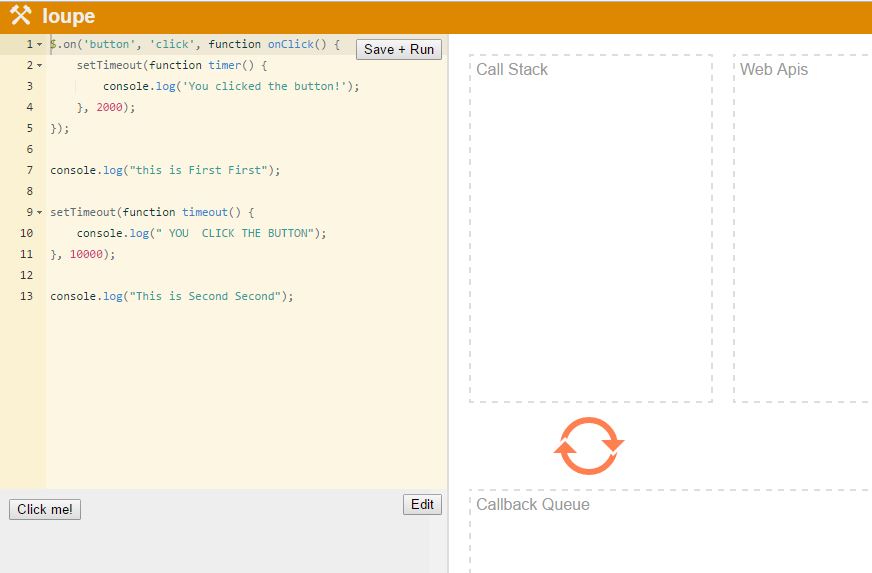Click the Callback Queue label
The height and width of the screenshot is (573, 872).
(533, 505)
